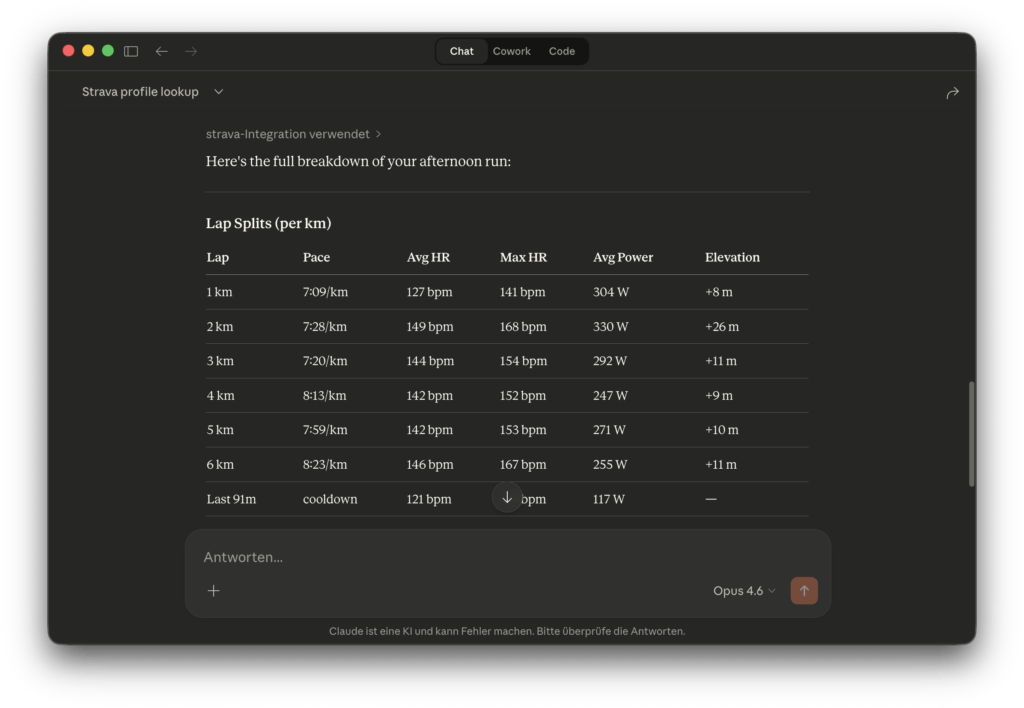Click the Avg HR column header

click(x=428, y=257)
